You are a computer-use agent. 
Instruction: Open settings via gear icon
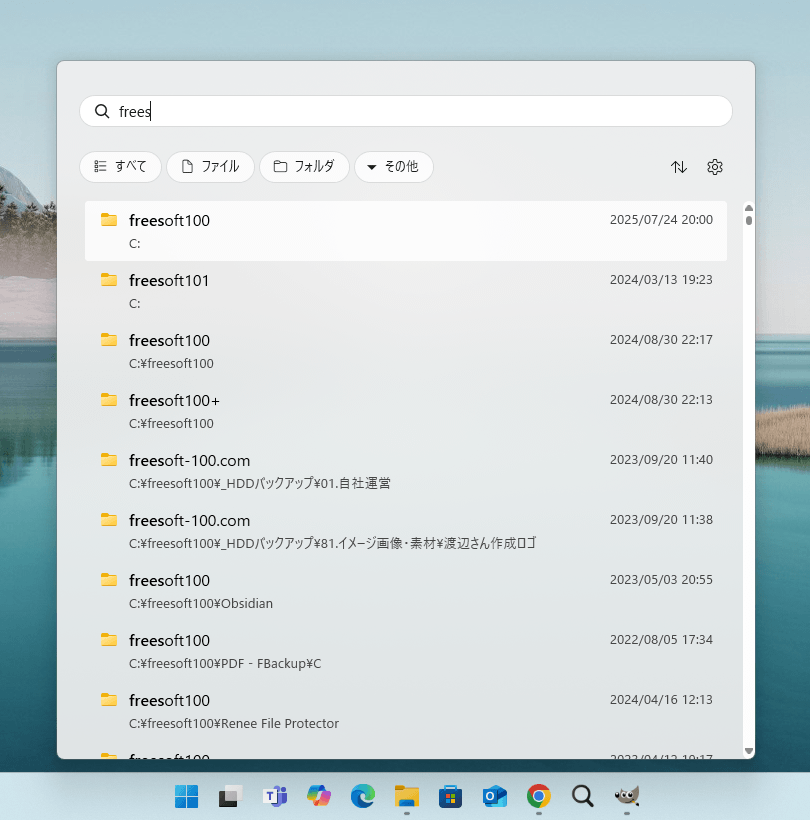coord(715,167)
